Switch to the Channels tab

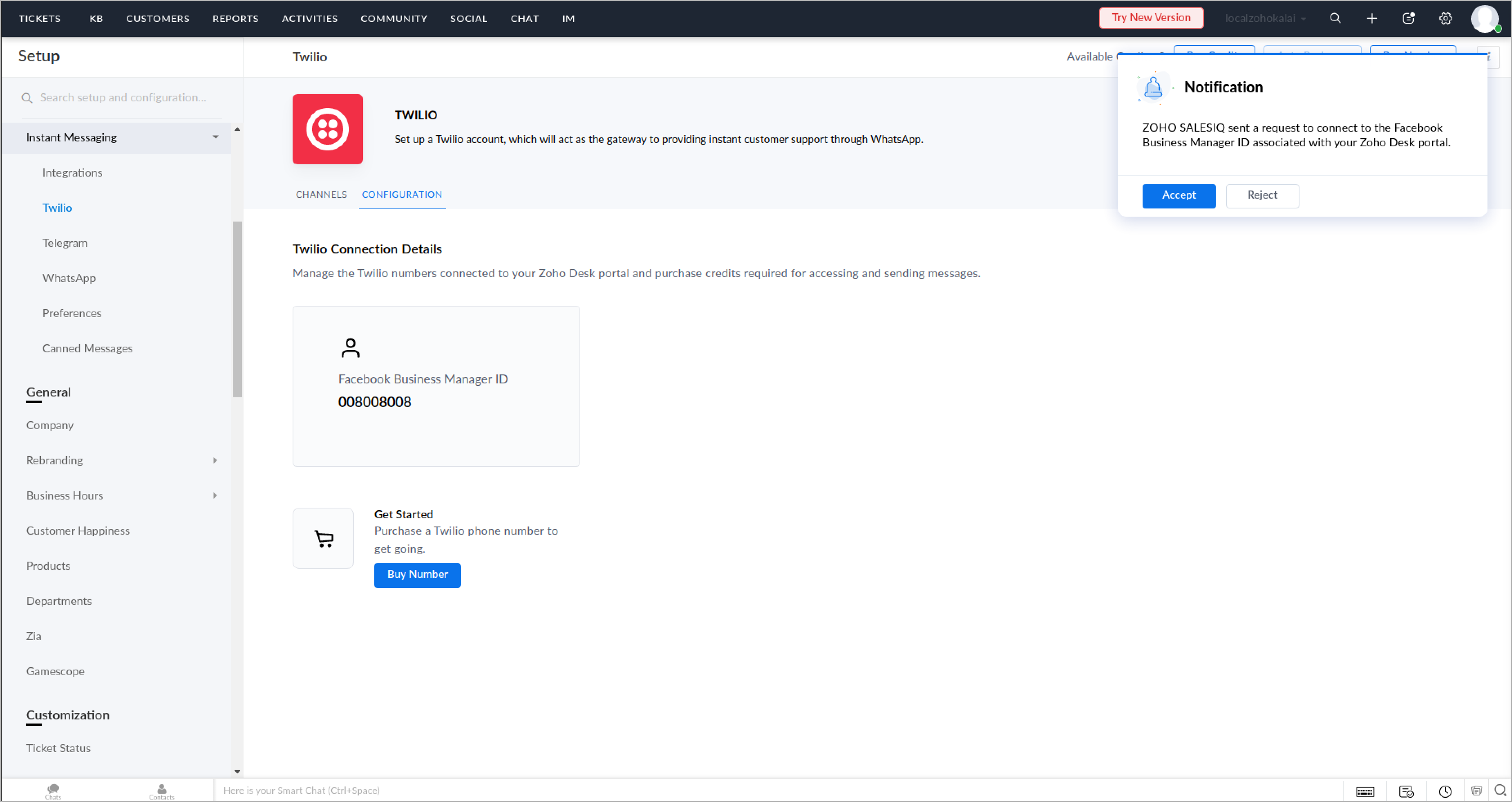tap(321, 194)
